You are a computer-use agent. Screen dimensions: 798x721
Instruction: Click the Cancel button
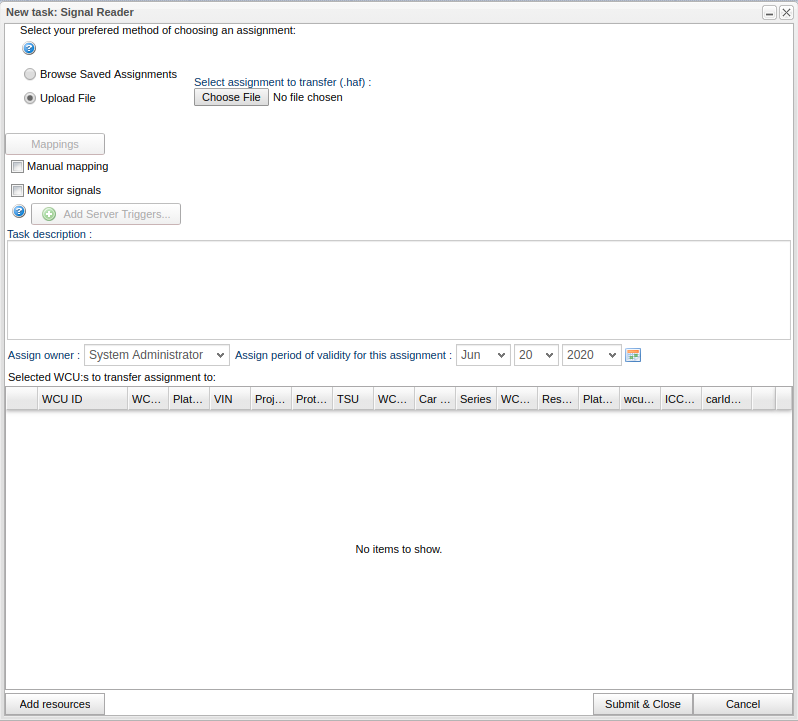pyautogui.click(x=742, y=704)
